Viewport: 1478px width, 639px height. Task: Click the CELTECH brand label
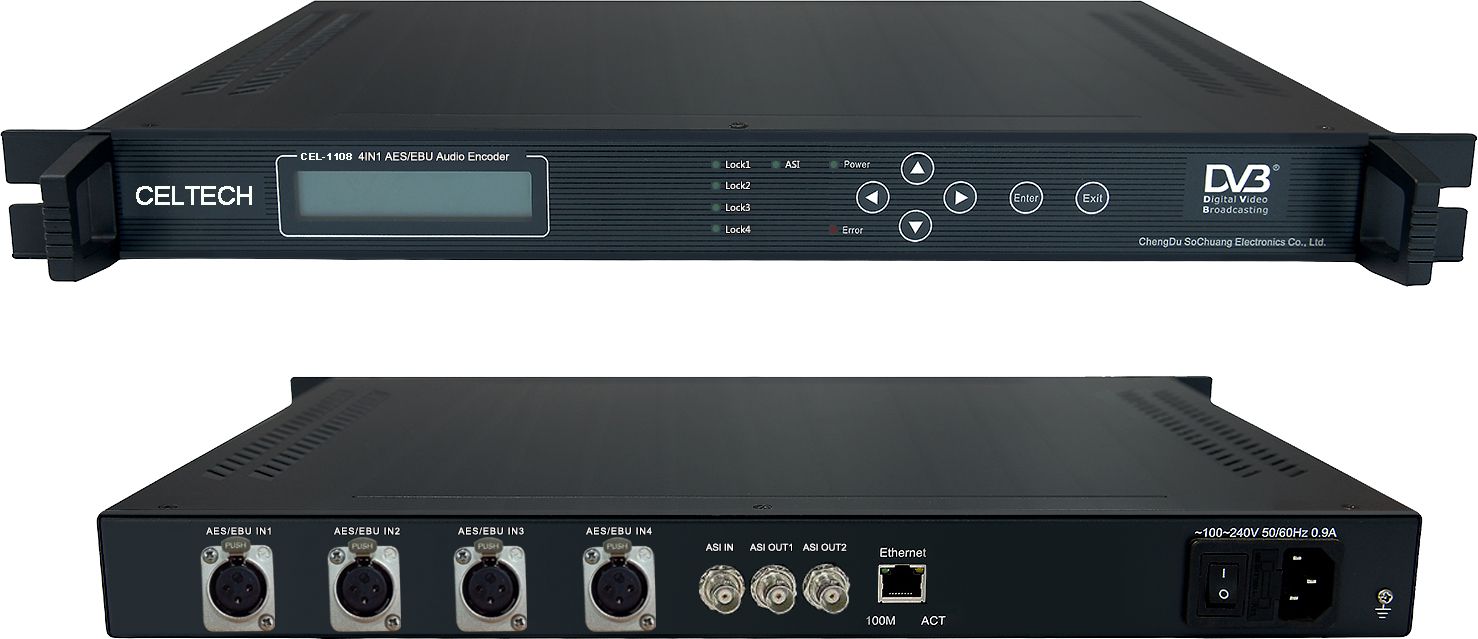click(194, 197)
